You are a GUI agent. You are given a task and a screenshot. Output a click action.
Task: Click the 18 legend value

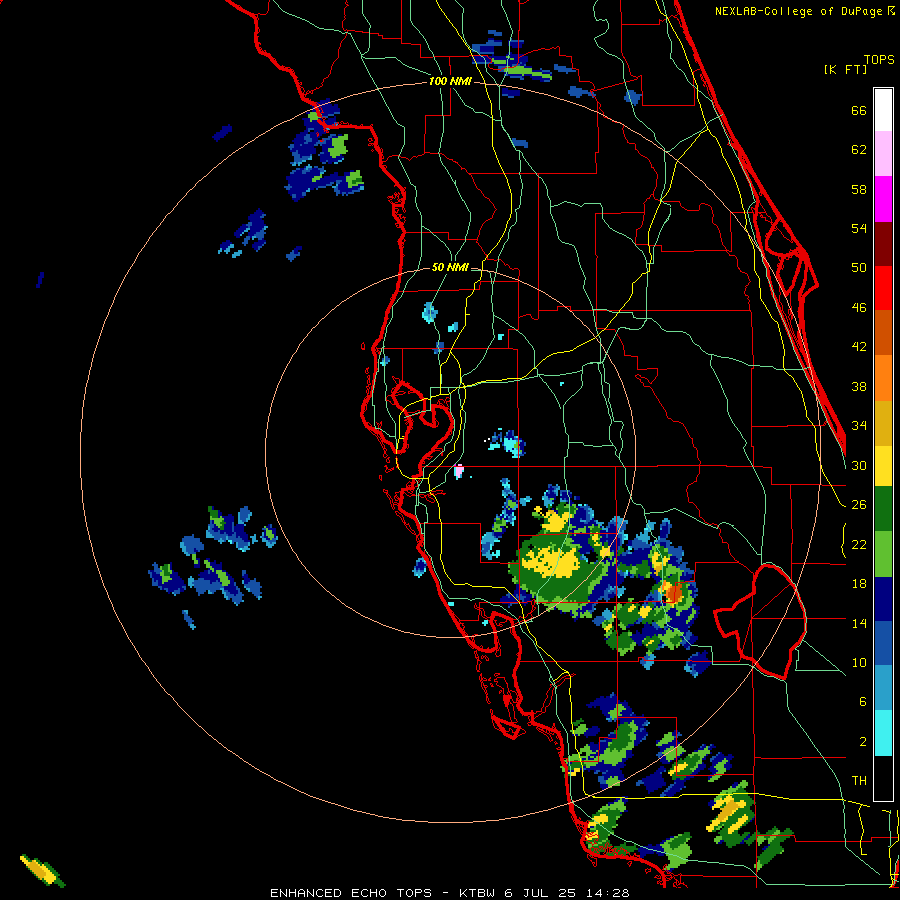(859, 584)
